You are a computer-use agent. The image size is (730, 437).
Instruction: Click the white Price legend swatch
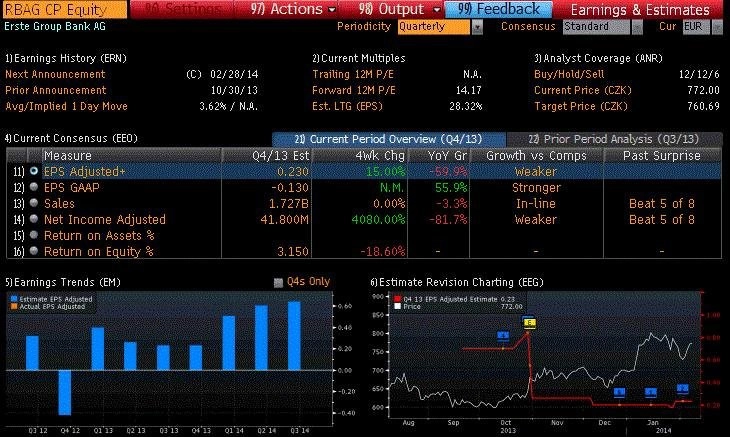pos(398,307)
